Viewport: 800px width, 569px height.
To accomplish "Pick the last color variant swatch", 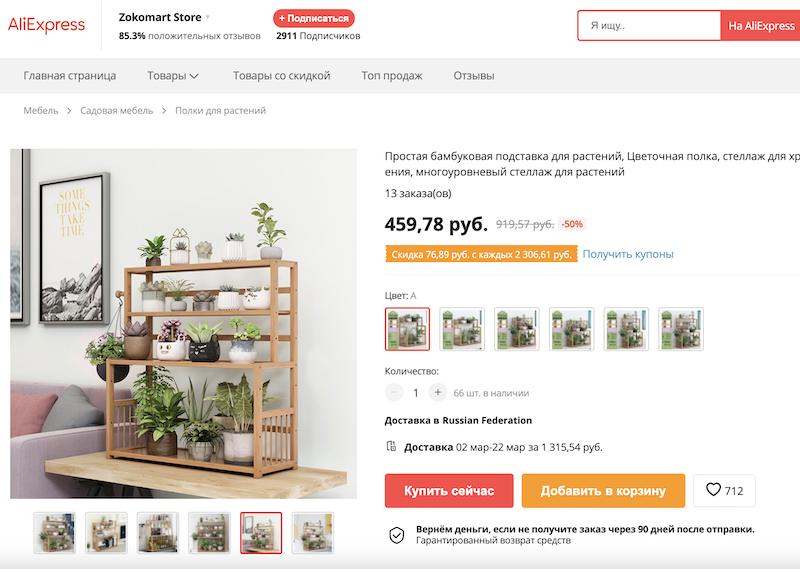I will coord(681,329).
